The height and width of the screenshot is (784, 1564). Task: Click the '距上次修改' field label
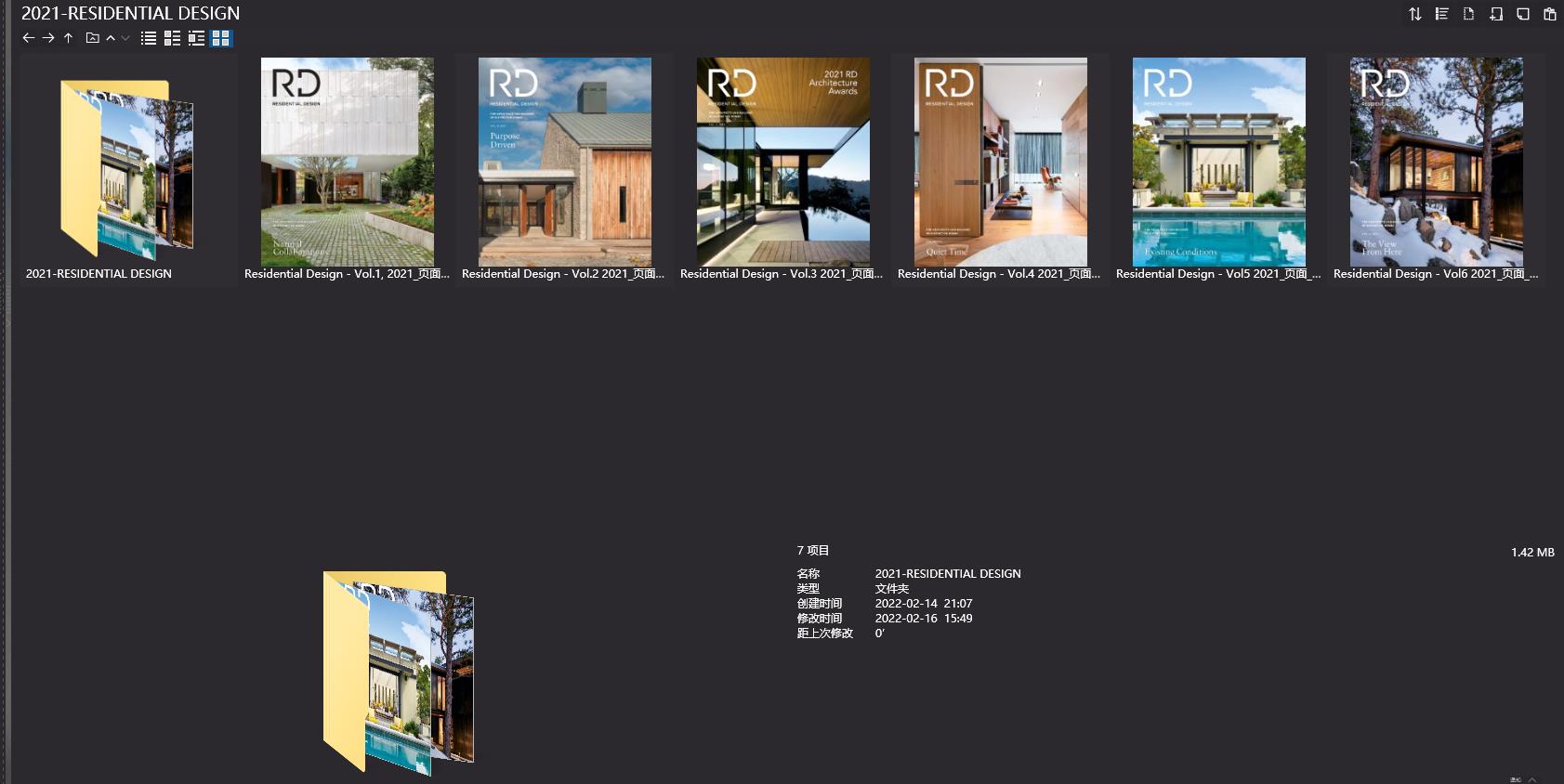(x=825, y=634)
